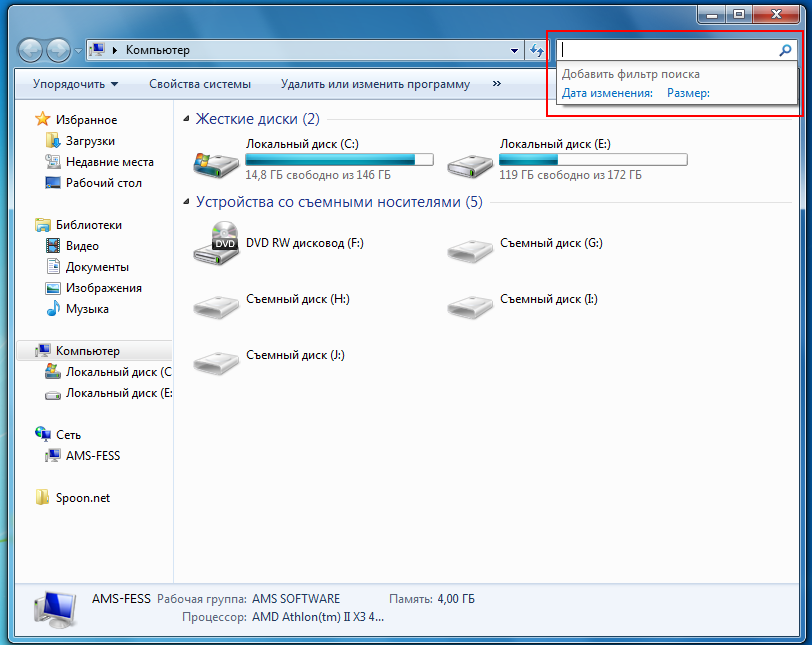Select the Локальный диск (E:) drive icon

[x=470, y=166]
